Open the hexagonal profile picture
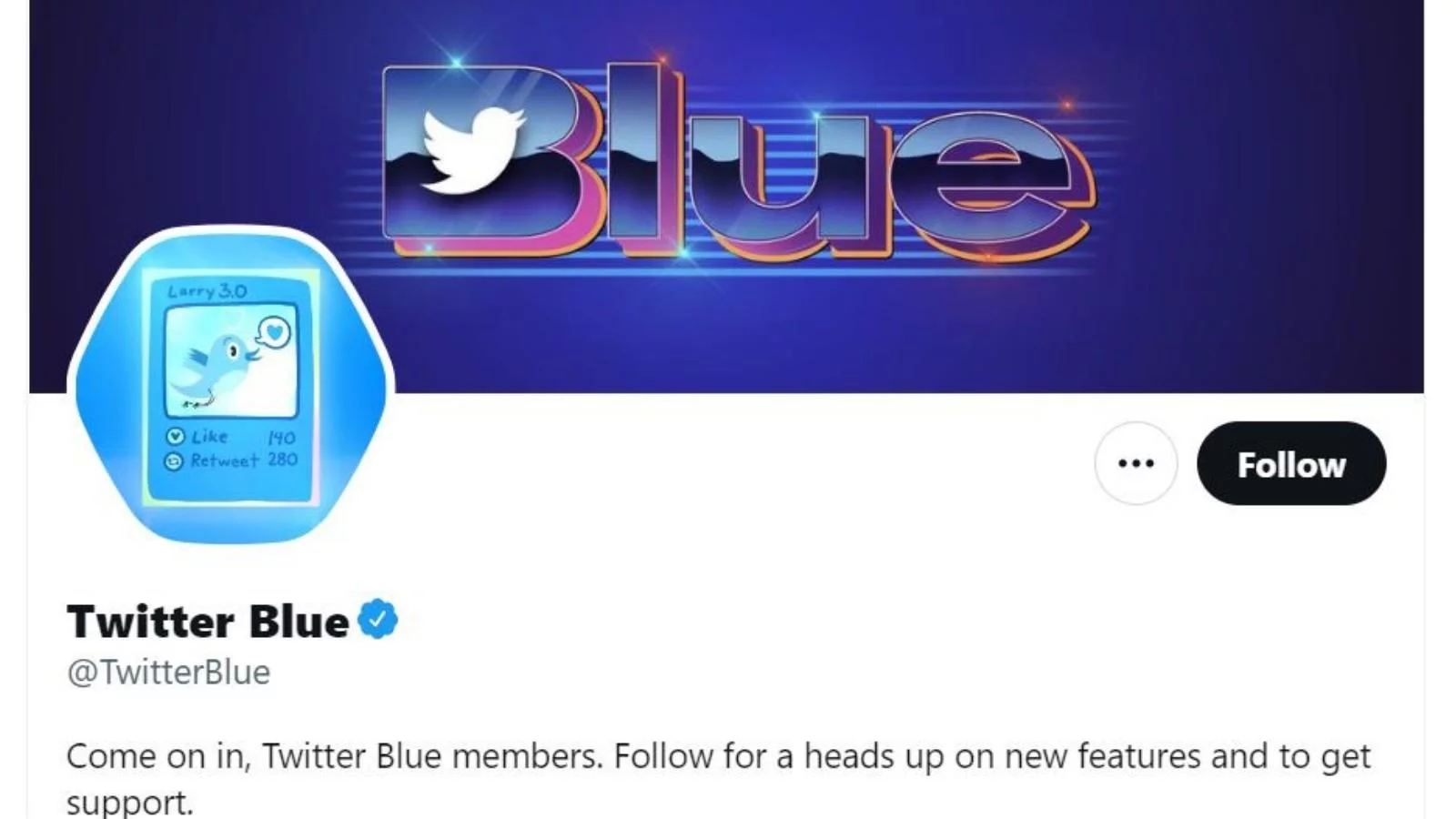 pyautogui.click(x=230, y=385)
